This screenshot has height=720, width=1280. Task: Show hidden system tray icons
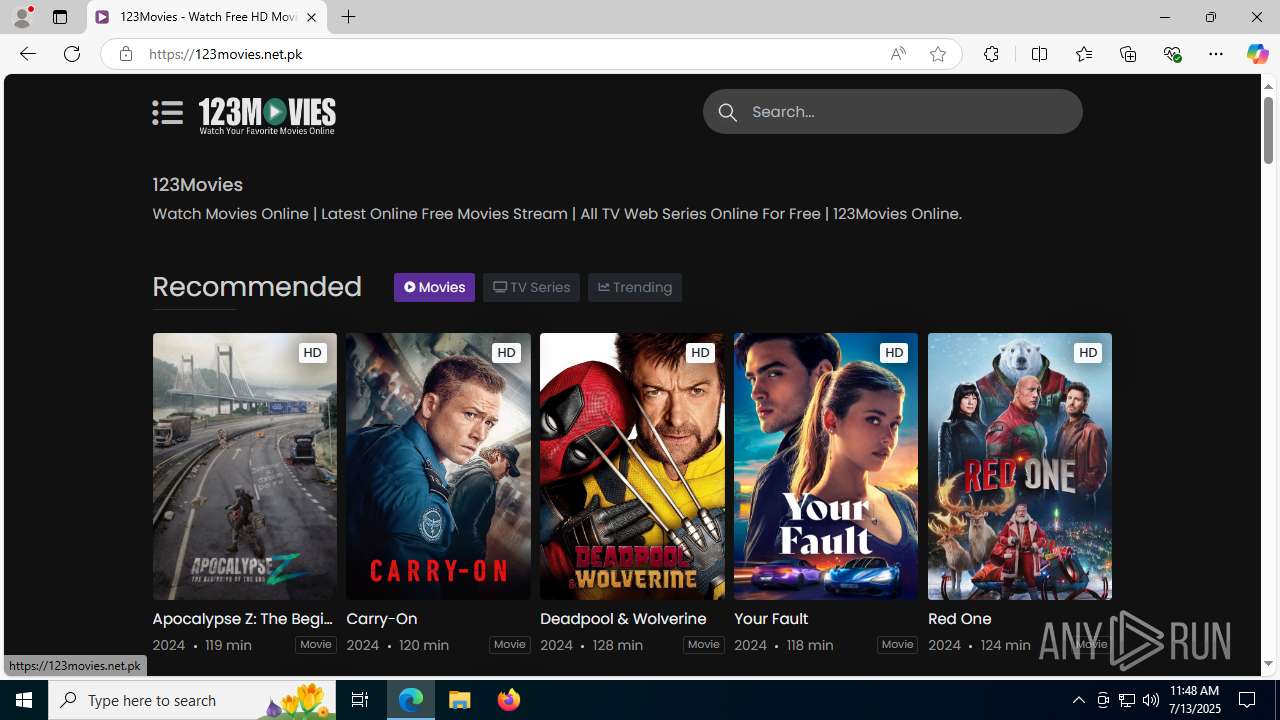1078,700
